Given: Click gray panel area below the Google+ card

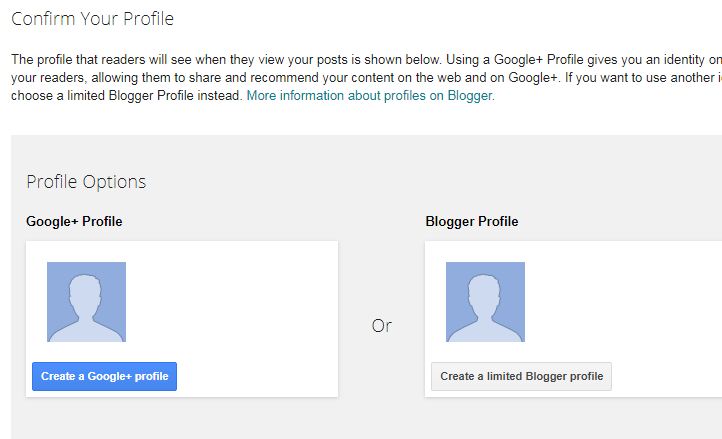Looking at the screenshot, I should 180,418.
